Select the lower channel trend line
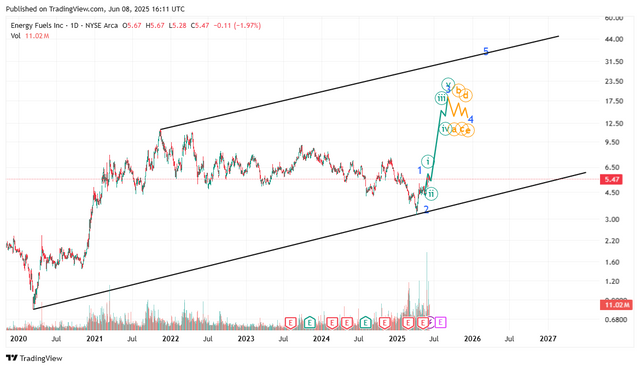This screenshot has width=640, height=369. (x=309, y=241)
